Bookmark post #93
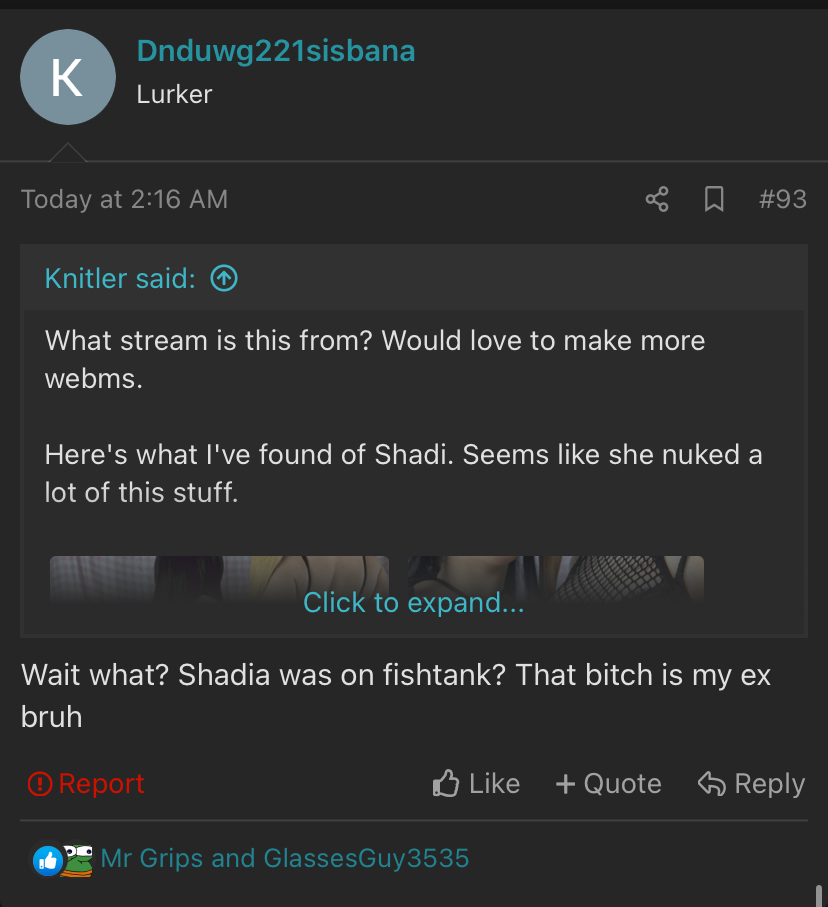Screen dimensions: 828x907 (x=714, y=199)
